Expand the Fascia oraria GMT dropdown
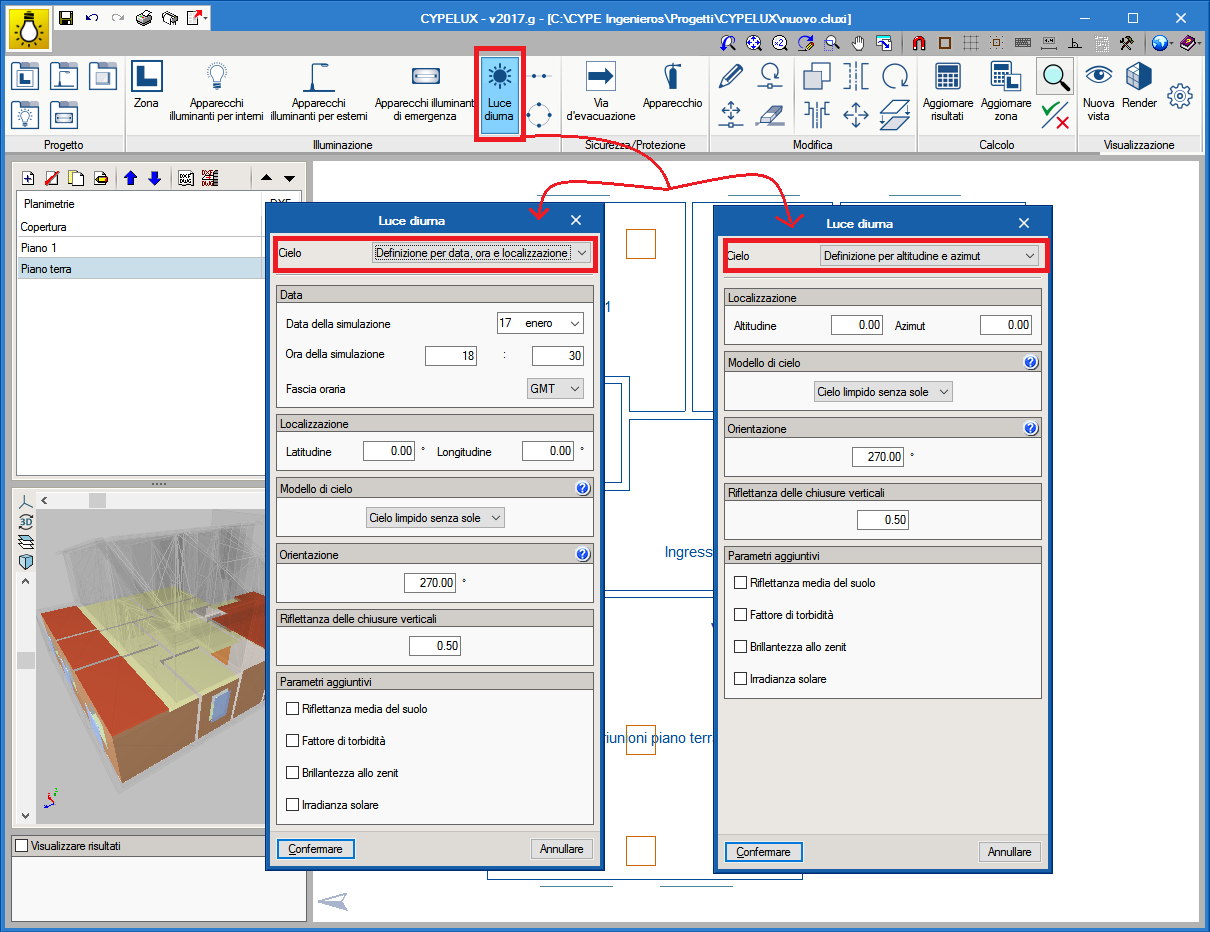 [x=556, y=388]
